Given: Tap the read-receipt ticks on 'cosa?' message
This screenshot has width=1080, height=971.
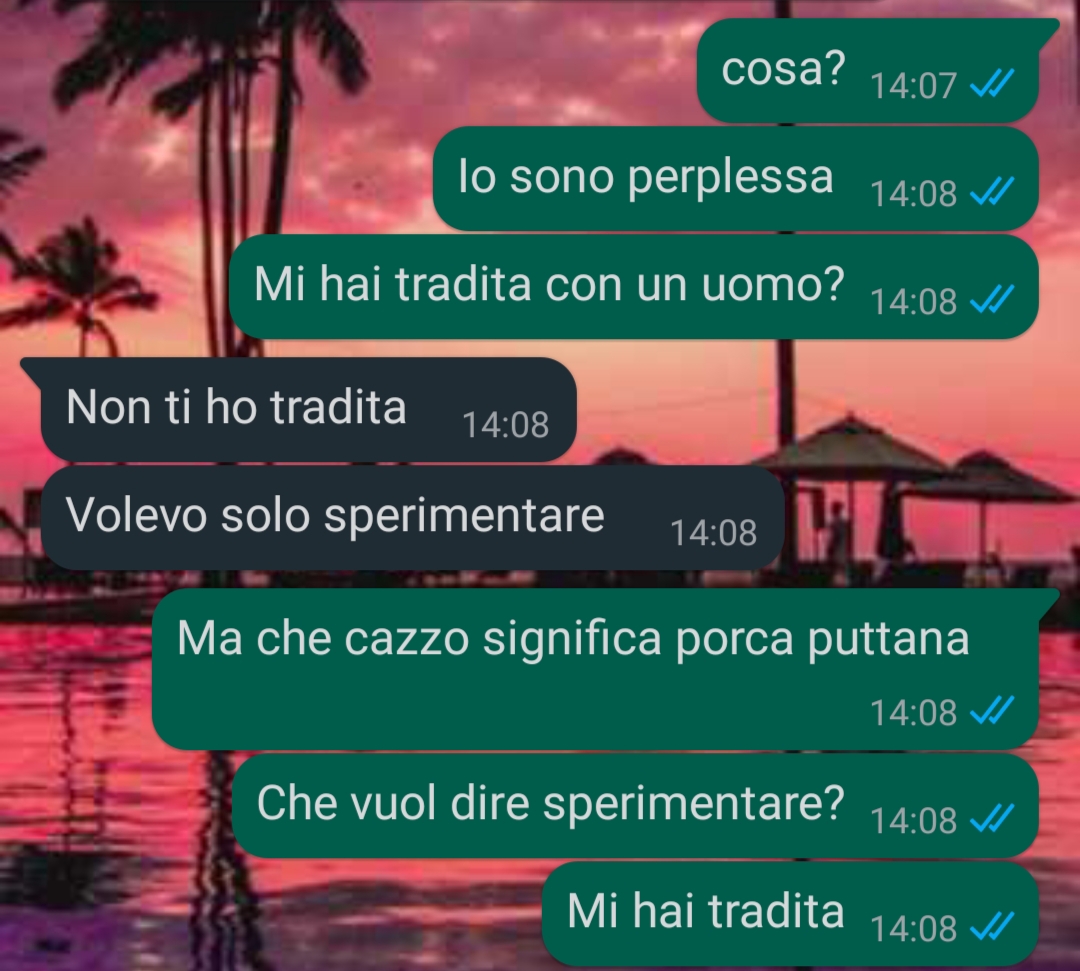Looking at the screenshot, I should (991, 85).
